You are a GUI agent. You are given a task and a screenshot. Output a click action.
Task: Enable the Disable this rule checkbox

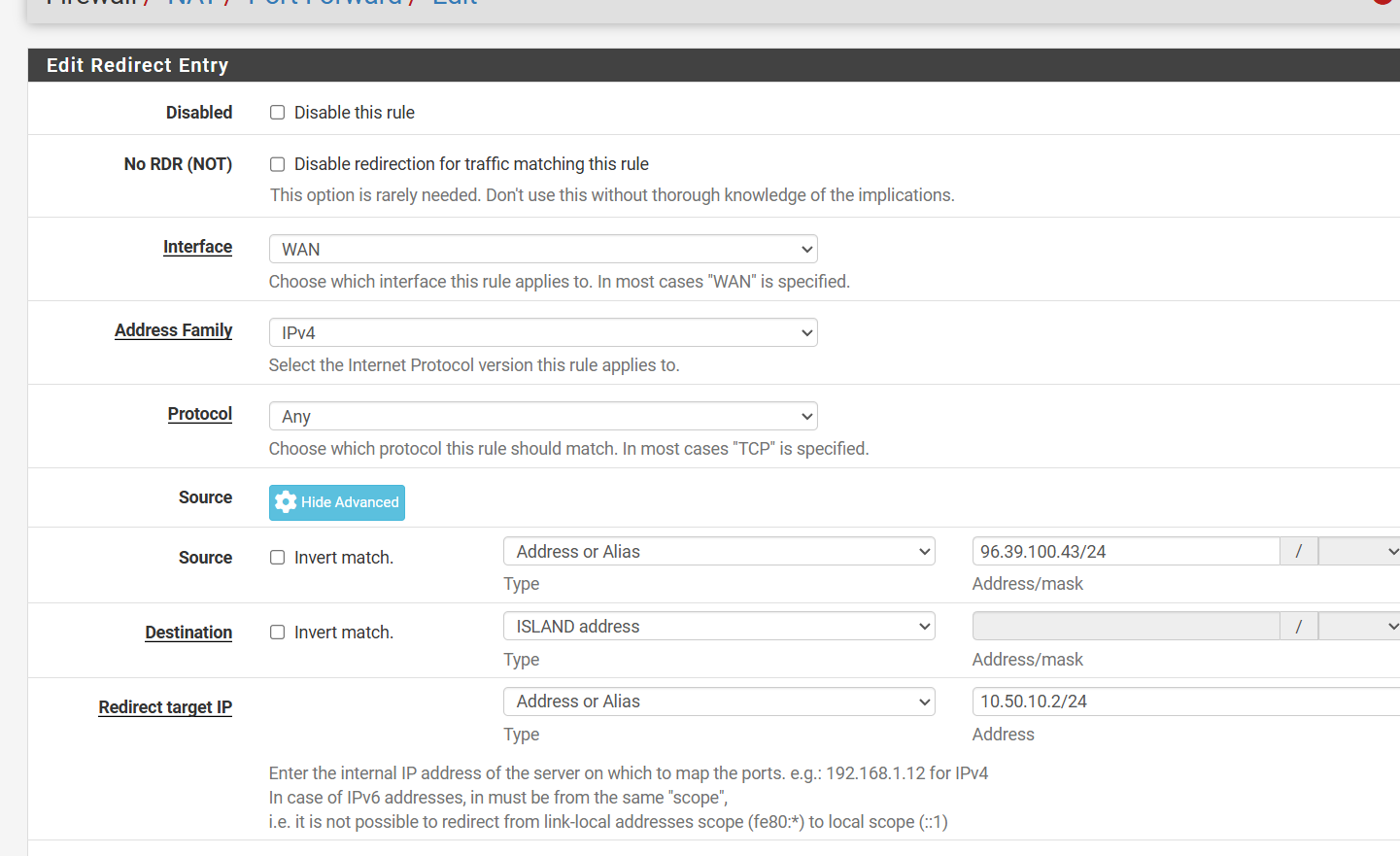(x=277, y=113)
